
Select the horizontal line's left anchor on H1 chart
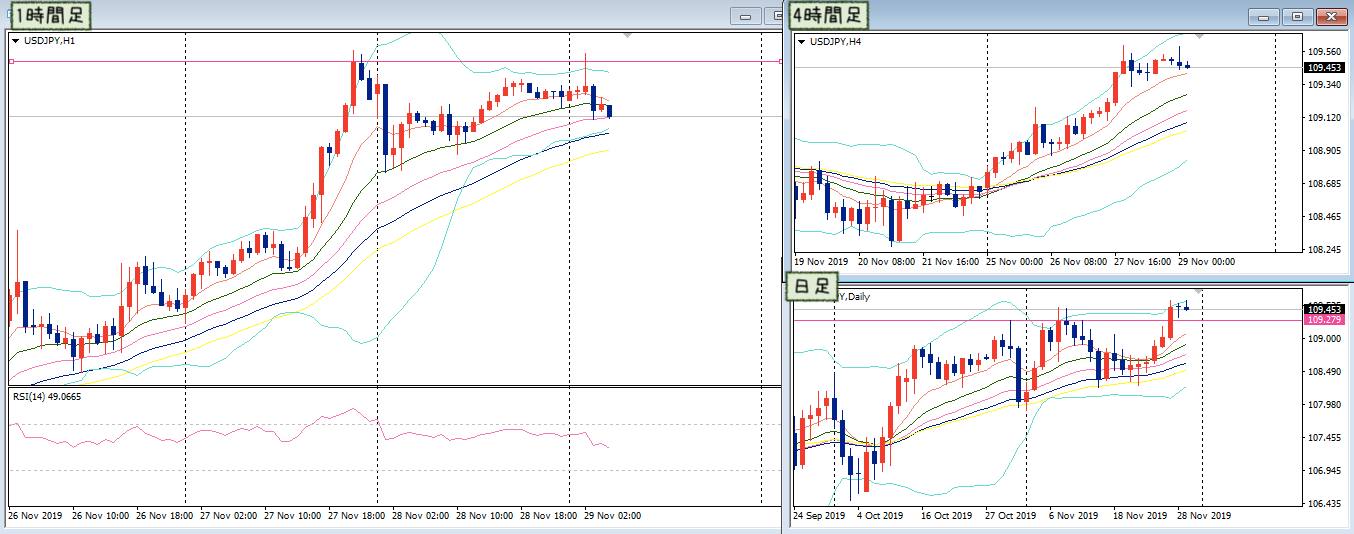point(10,61)
